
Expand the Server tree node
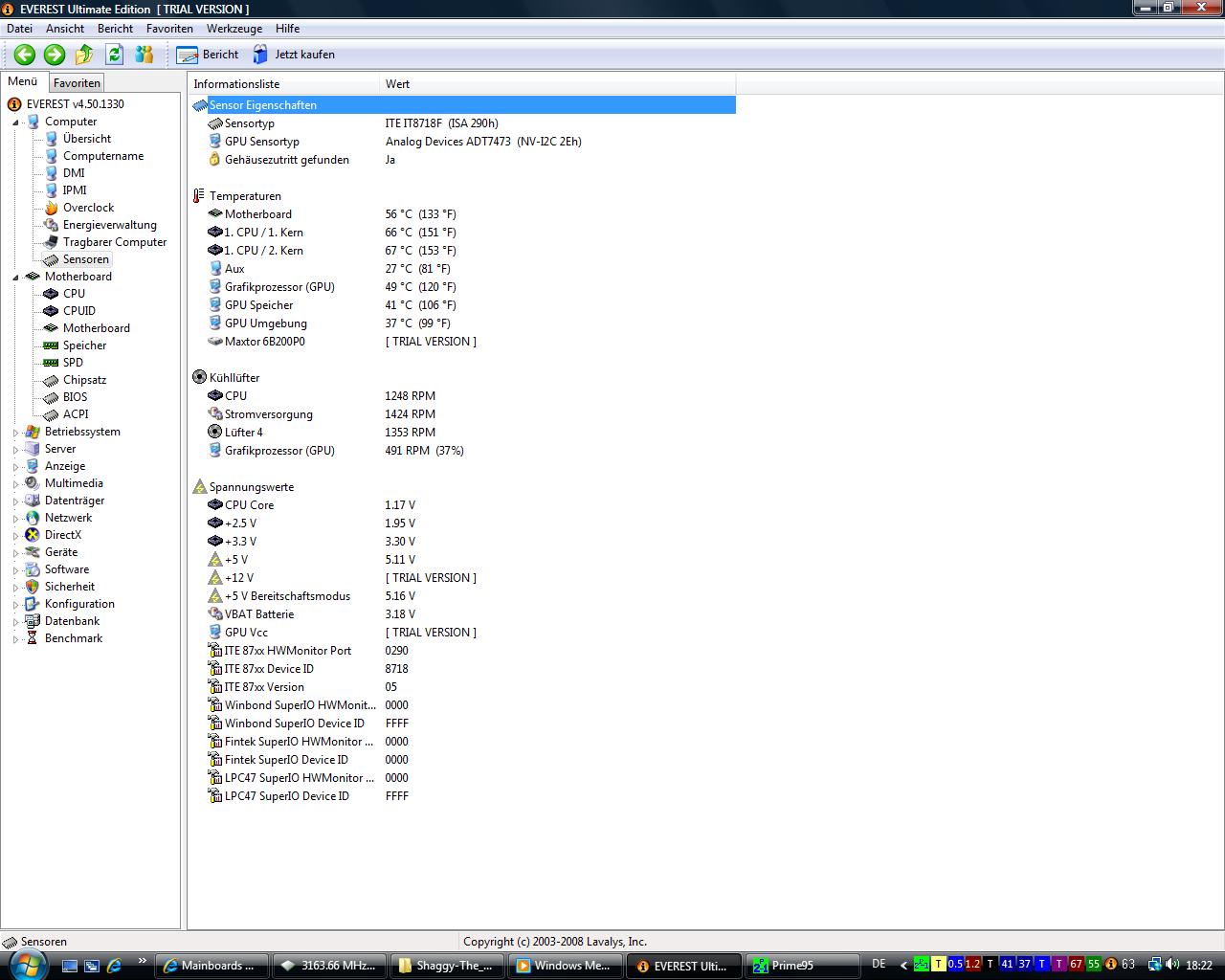pyautogui.click(x=15, y=450)
